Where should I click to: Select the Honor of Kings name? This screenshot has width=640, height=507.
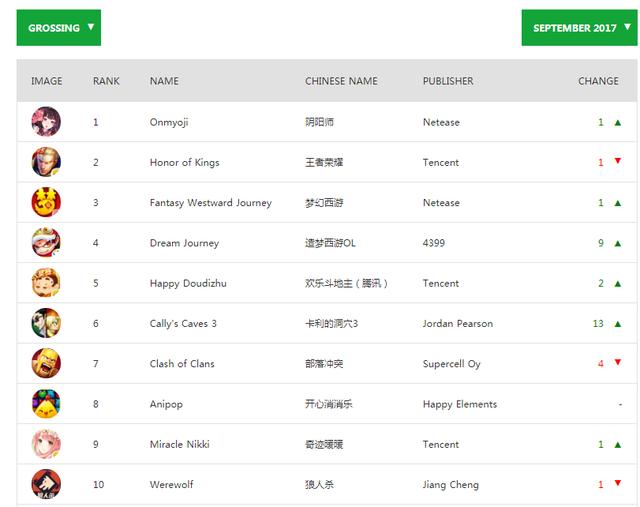click(x=184, y=162)
